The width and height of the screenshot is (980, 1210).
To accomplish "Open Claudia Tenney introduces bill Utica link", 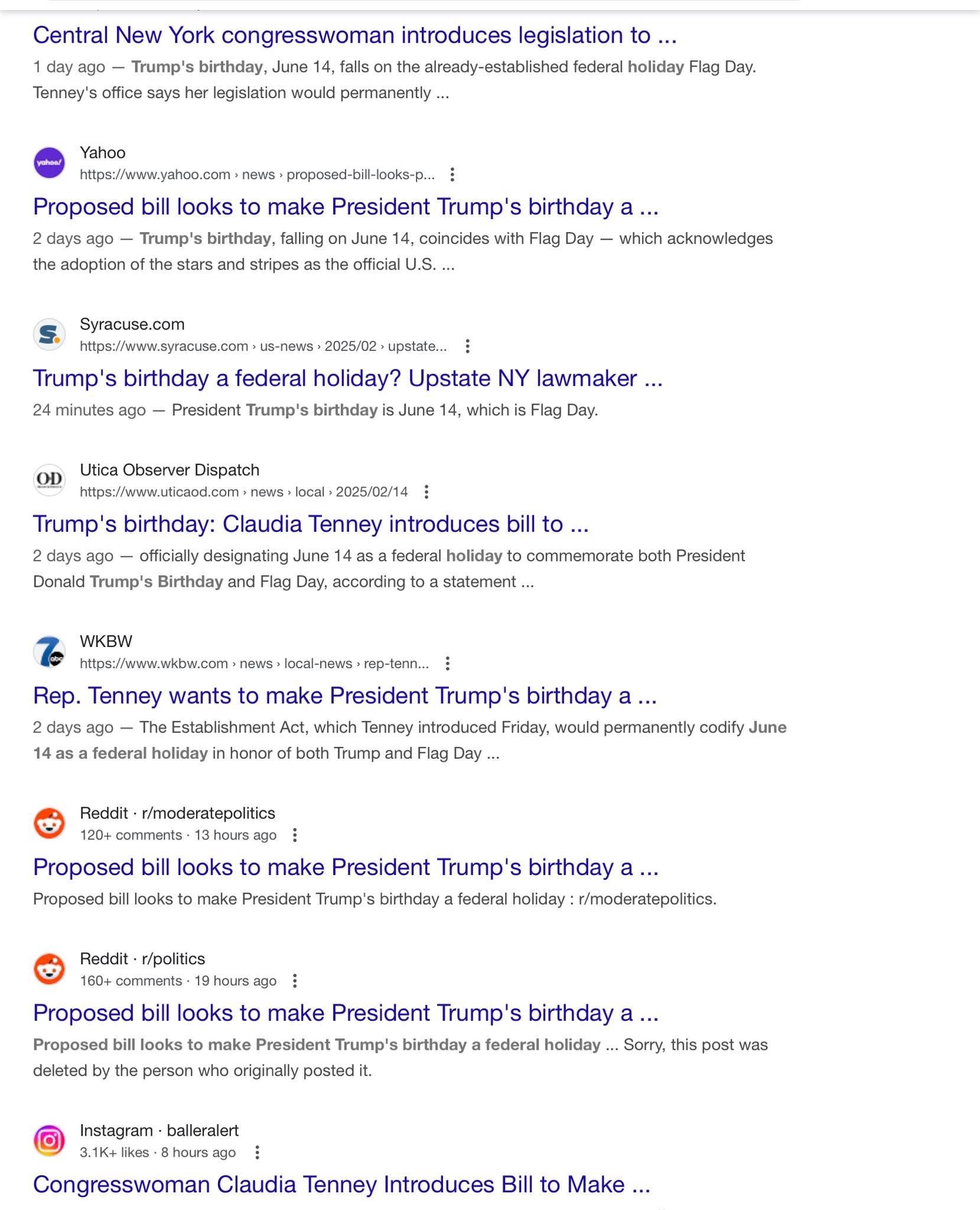I will pyautogui.click(x=311, y=525).
